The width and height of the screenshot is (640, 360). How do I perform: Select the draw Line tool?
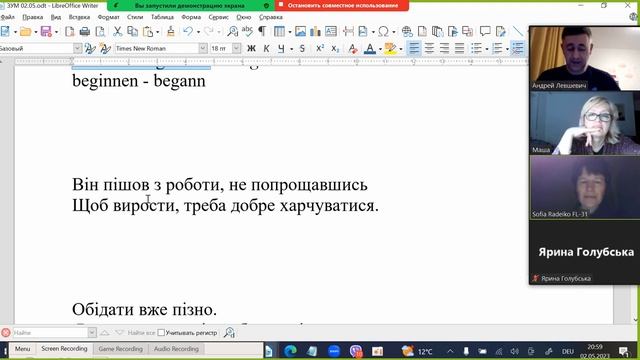click(518, 31)
